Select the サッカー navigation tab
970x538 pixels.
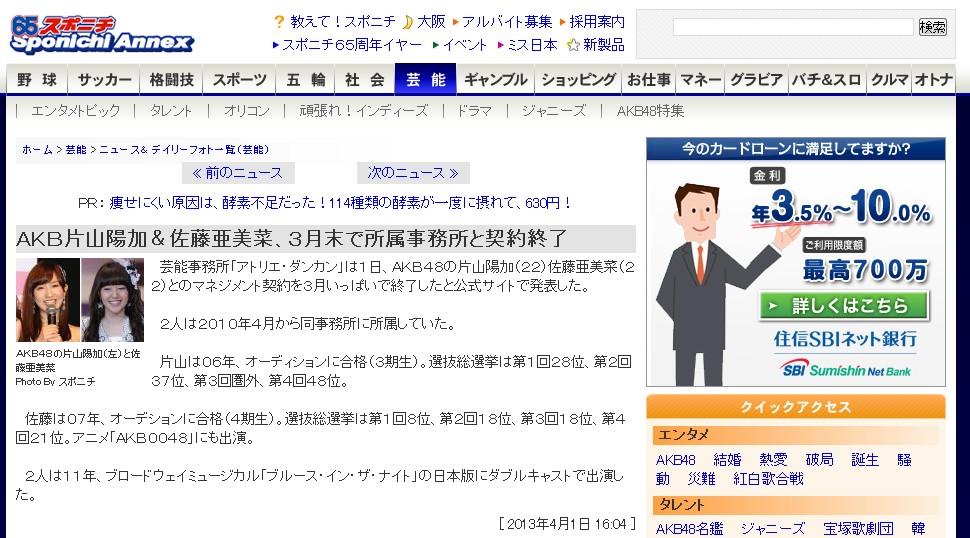pyautogui.click(x=104, y=80)
